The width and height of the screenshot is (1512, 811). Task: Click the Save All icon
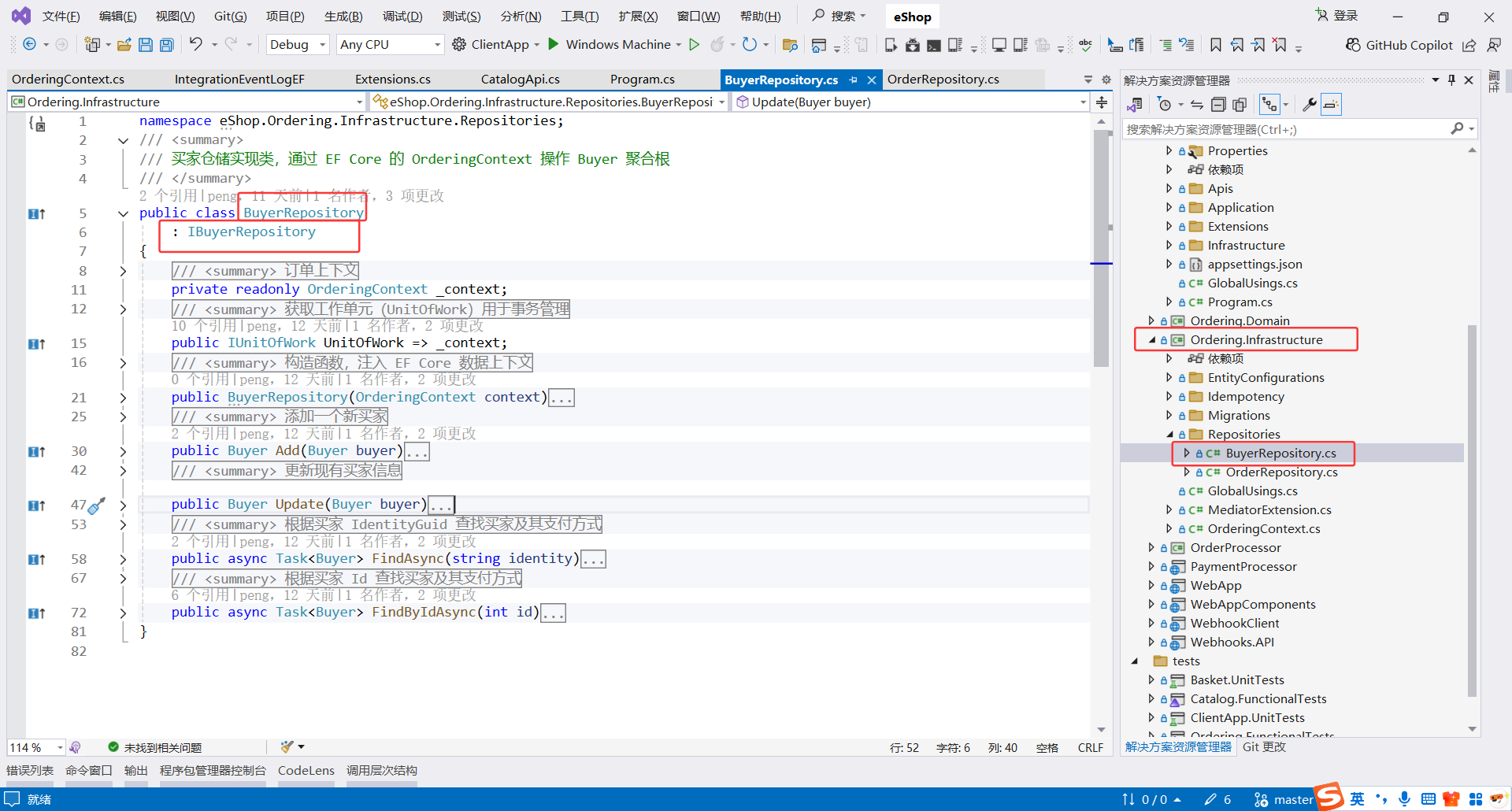[x=167, y=45]
